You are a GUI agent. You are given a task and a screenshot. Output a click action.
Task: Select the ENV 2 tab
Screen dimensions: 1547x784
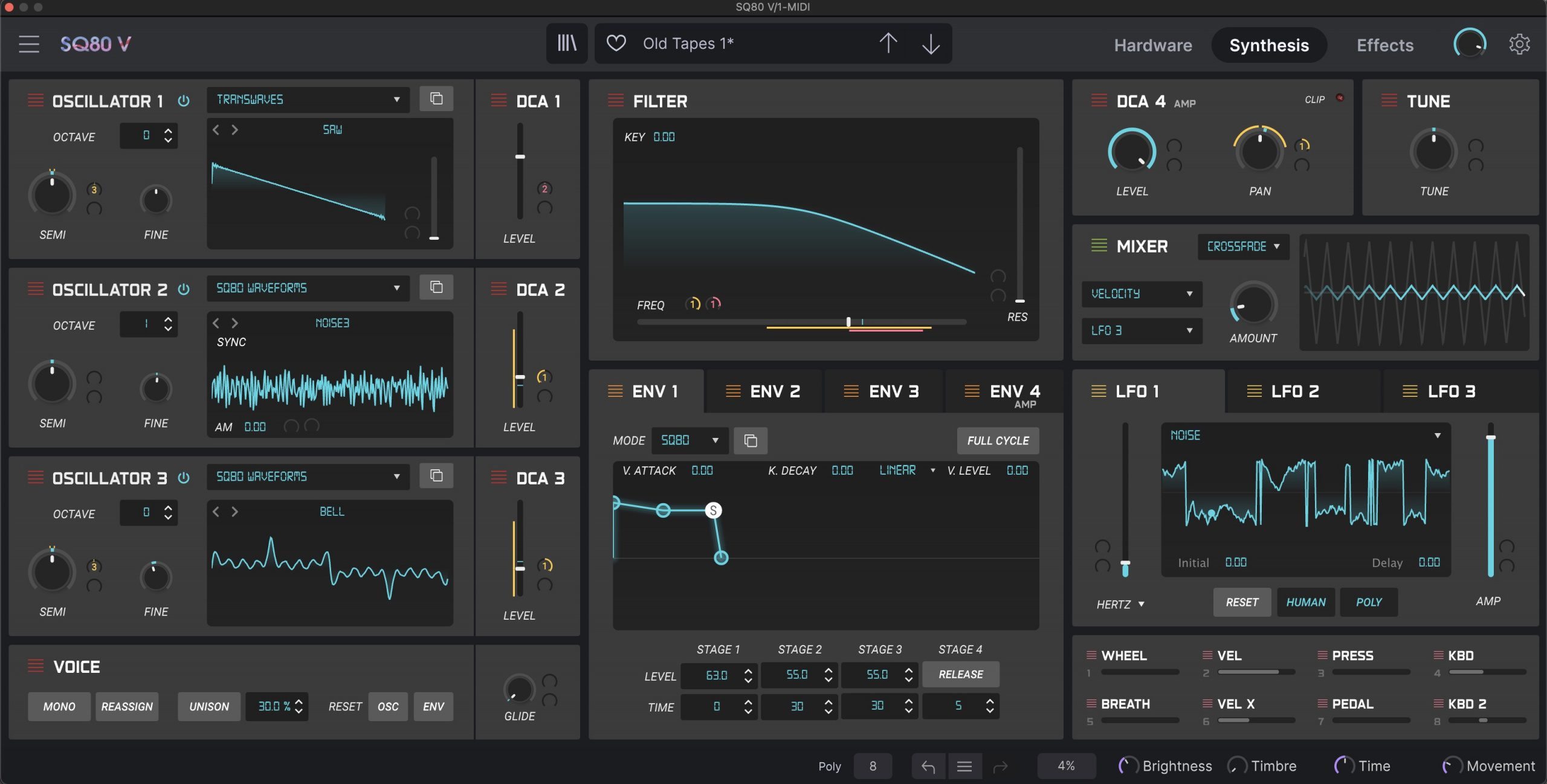tap(764, 391)
